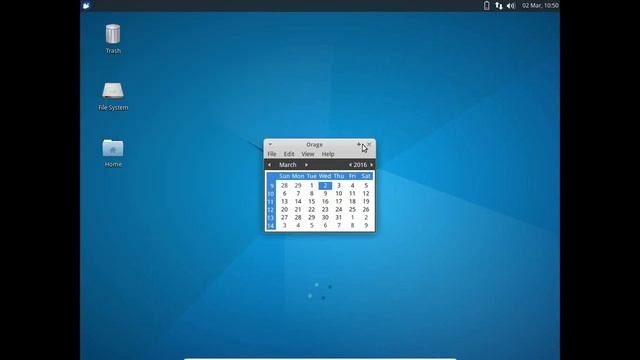Select March 20 in the calendar
Image resolution: width=640 pixels, height=360 pixels.
click(284, 209)
